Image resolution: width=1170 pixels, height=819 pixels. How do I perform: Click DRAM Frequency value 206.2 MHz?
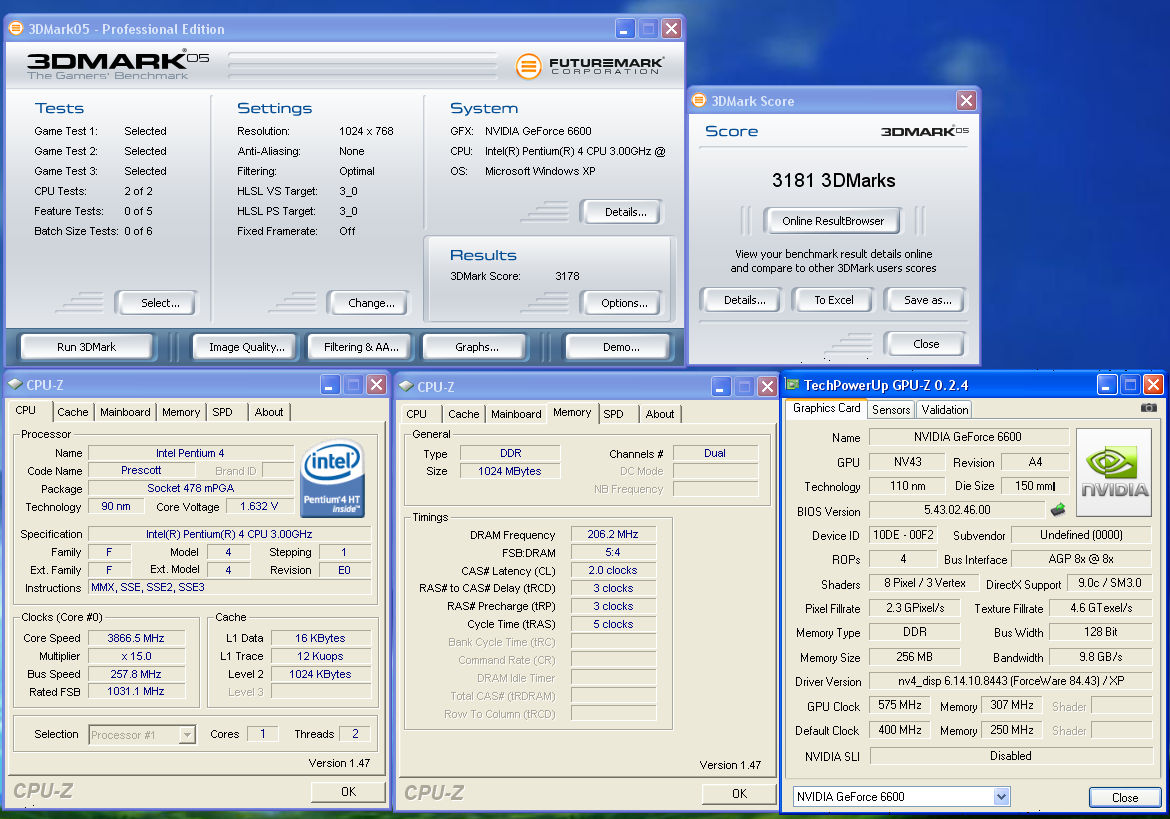tap(613, 534)
